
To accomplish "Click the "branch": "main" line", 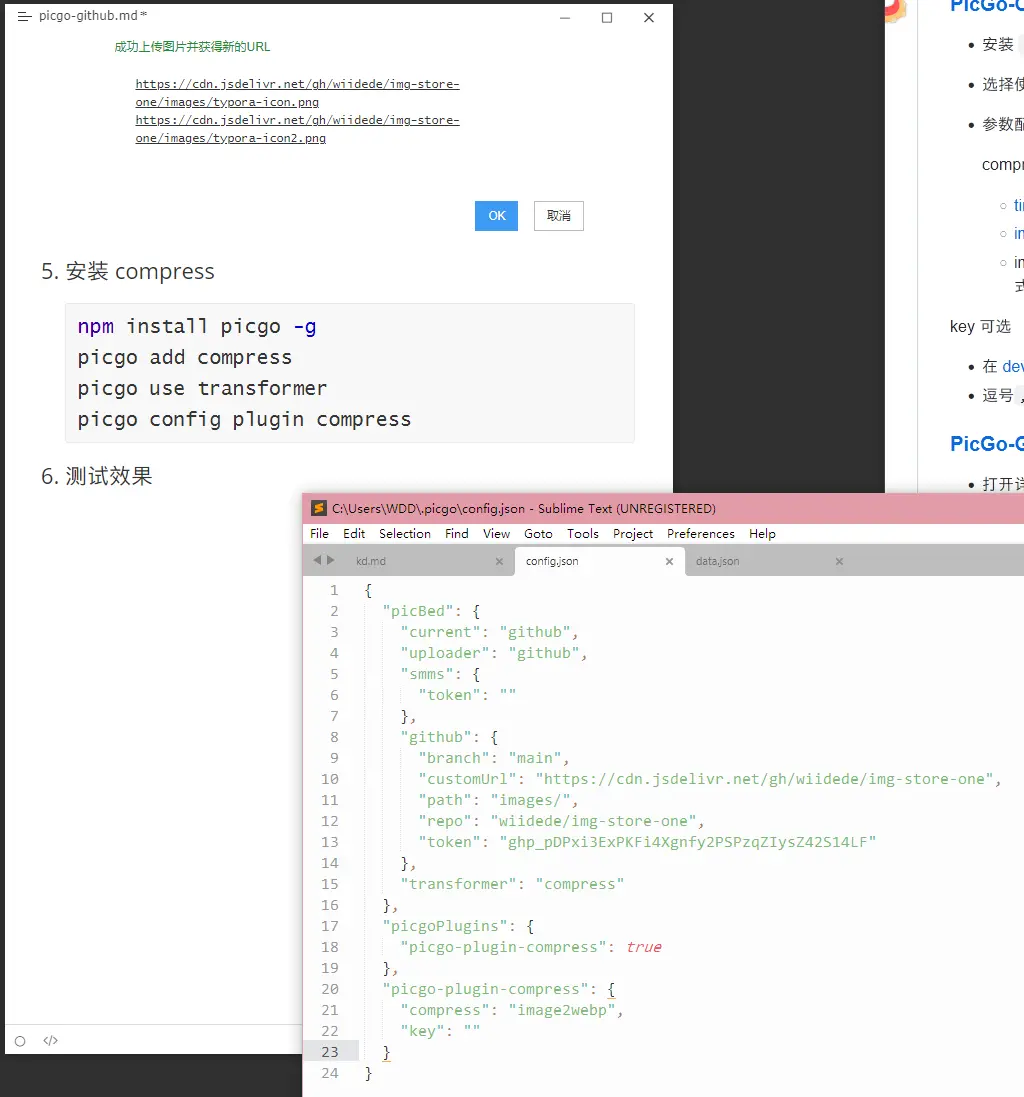I will [494, 758].
